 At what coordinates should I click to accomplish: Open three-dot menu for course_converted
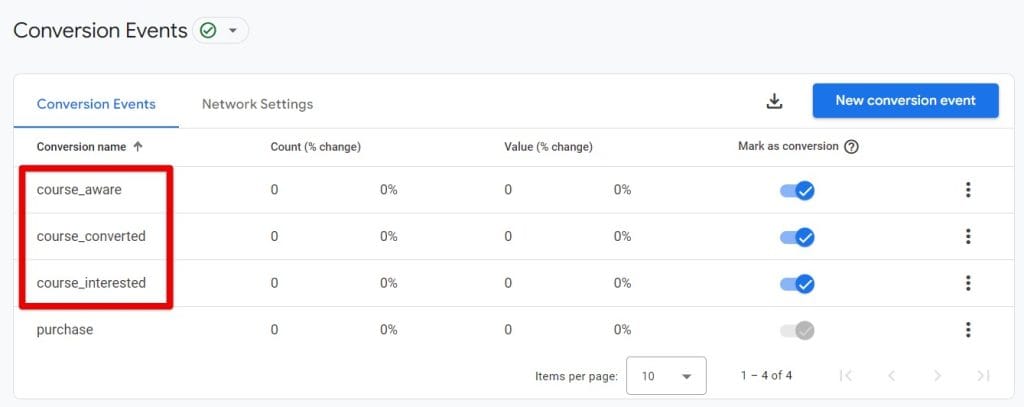click(968, 236)
